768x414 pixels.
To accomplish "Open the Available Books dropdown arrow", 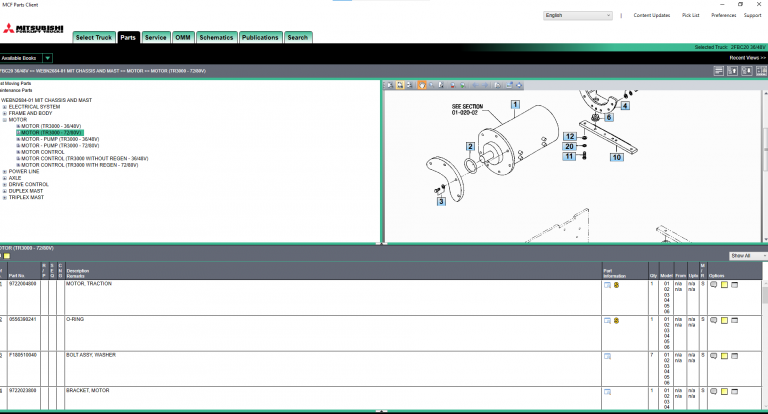I will (48, 58).
